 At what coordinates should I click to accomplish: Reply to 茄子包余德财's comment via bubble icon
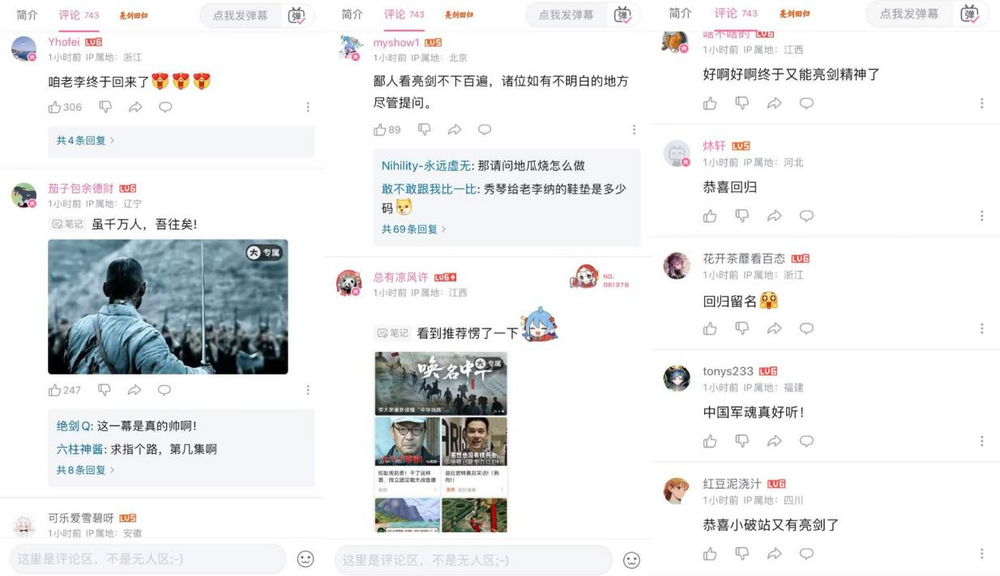tap(164, 390)
